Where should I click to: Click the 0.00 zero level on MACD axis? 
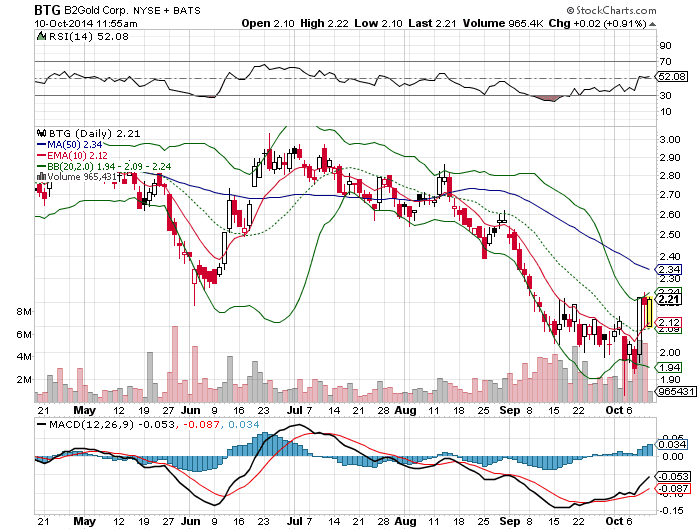coord(673,456)
